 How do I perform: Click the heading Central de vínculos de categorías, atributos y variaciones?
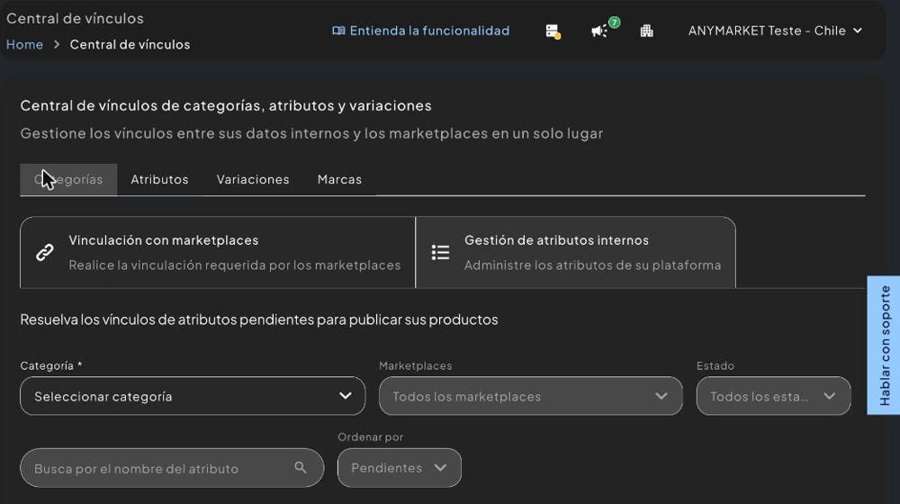coord(226,106)
